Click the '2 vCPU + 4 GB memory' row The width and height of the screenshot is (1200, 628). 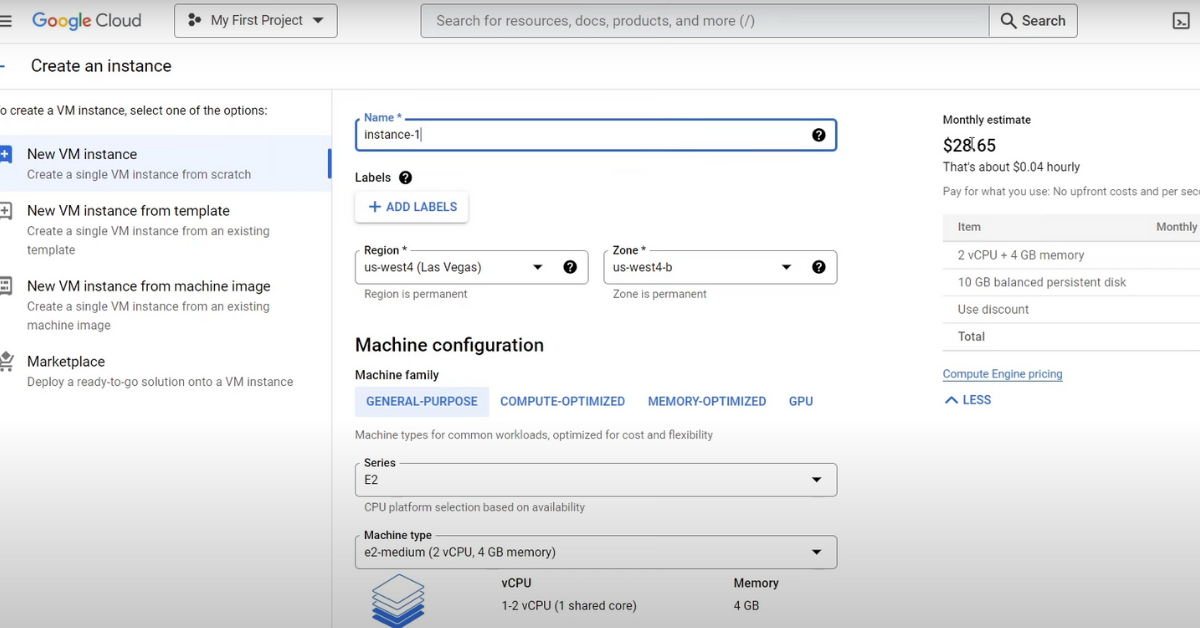click(x=1071, y=255)
